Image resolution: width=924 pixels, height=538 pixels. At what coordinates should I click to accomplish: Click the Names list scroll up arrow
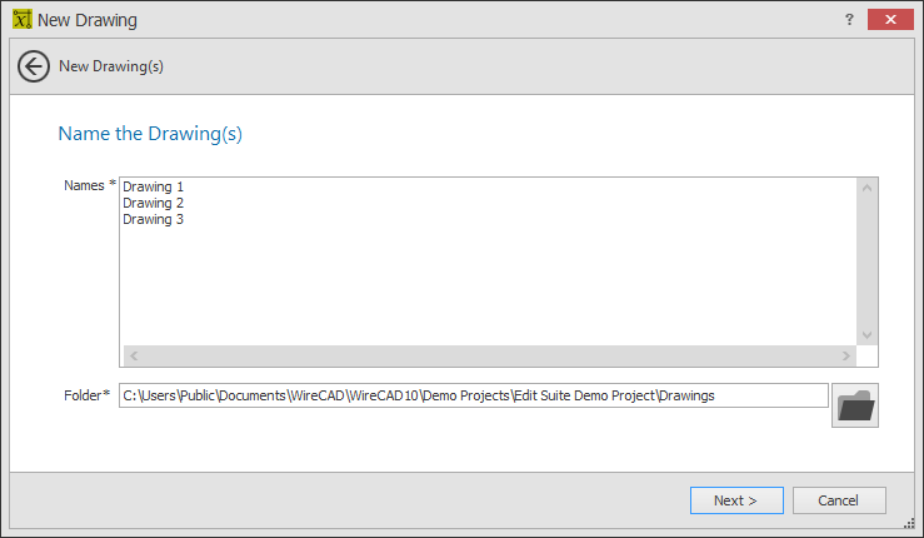point(867,188)
